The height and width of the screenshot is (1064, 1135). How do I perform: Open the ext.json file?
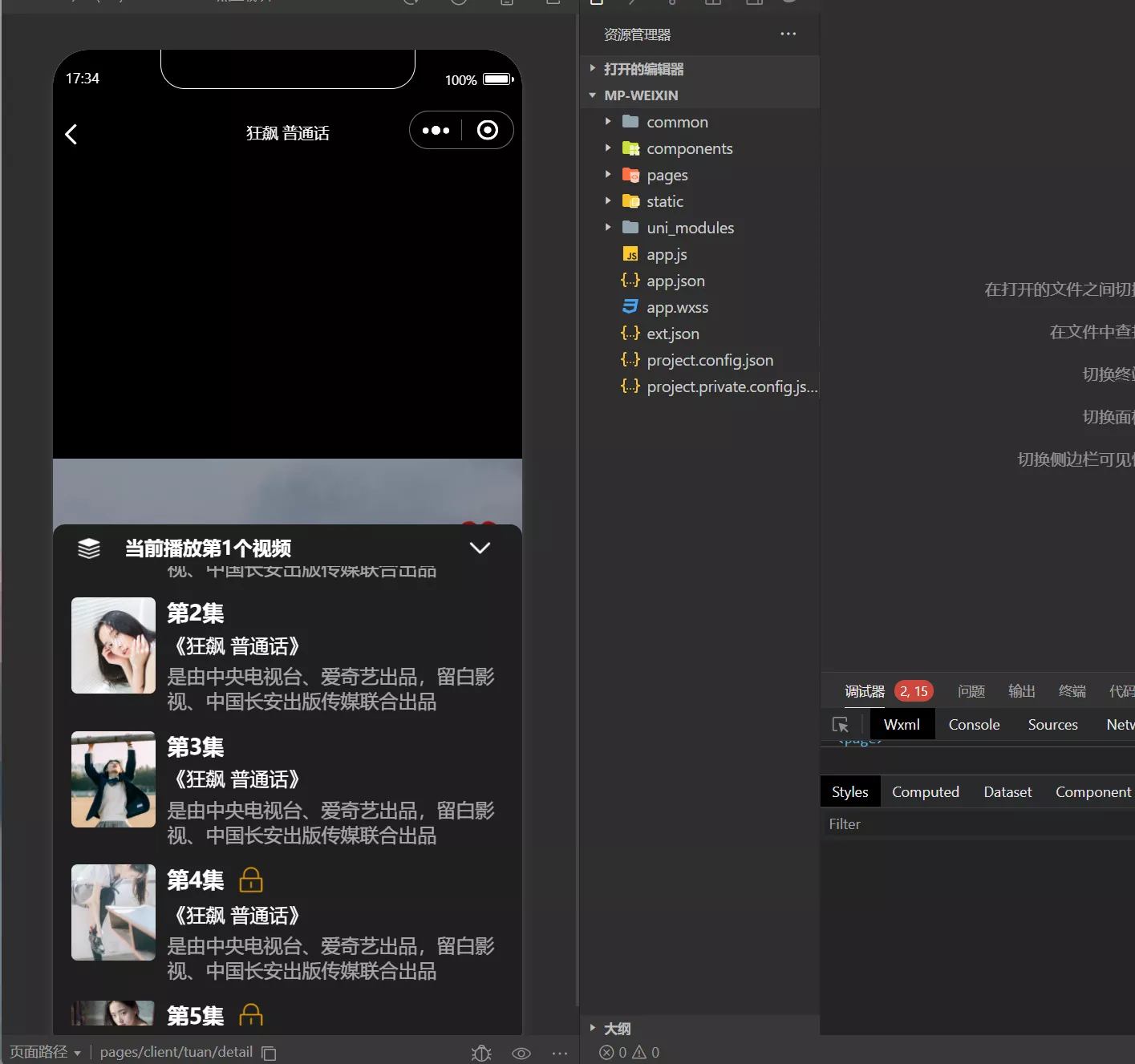tap(673, 334)
